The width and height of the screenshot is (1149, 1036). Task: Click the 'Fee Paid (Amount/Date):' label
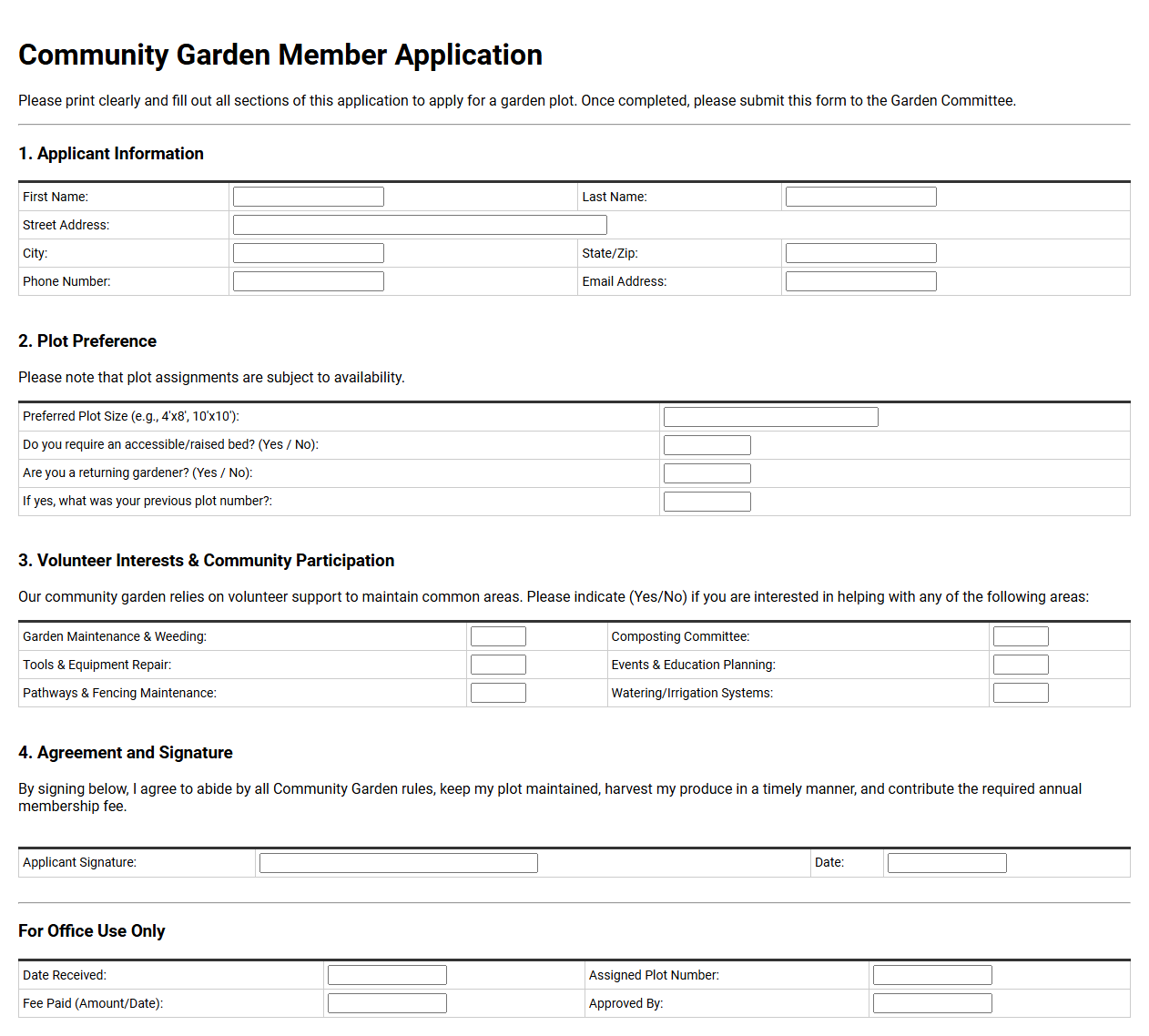pyautogui.click(x=93, y=1003)
